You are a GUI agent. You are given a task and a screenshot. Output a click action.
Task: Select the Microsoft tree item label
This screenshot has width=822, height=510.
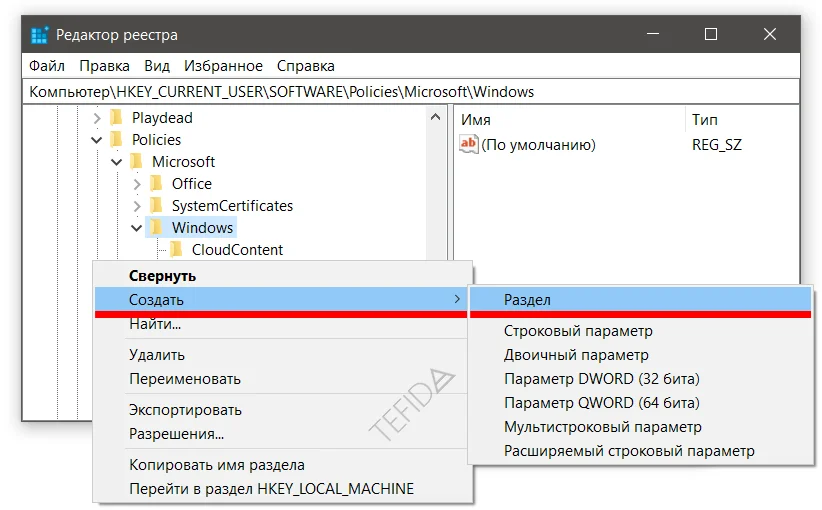(x=183, y=162)
